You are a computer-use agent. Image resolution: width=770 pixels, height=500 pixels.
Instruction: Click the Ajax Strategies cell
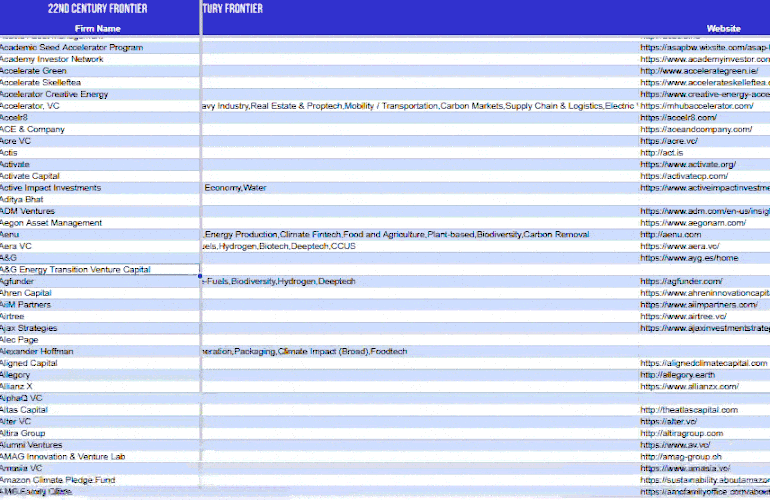tap(100, 328)
